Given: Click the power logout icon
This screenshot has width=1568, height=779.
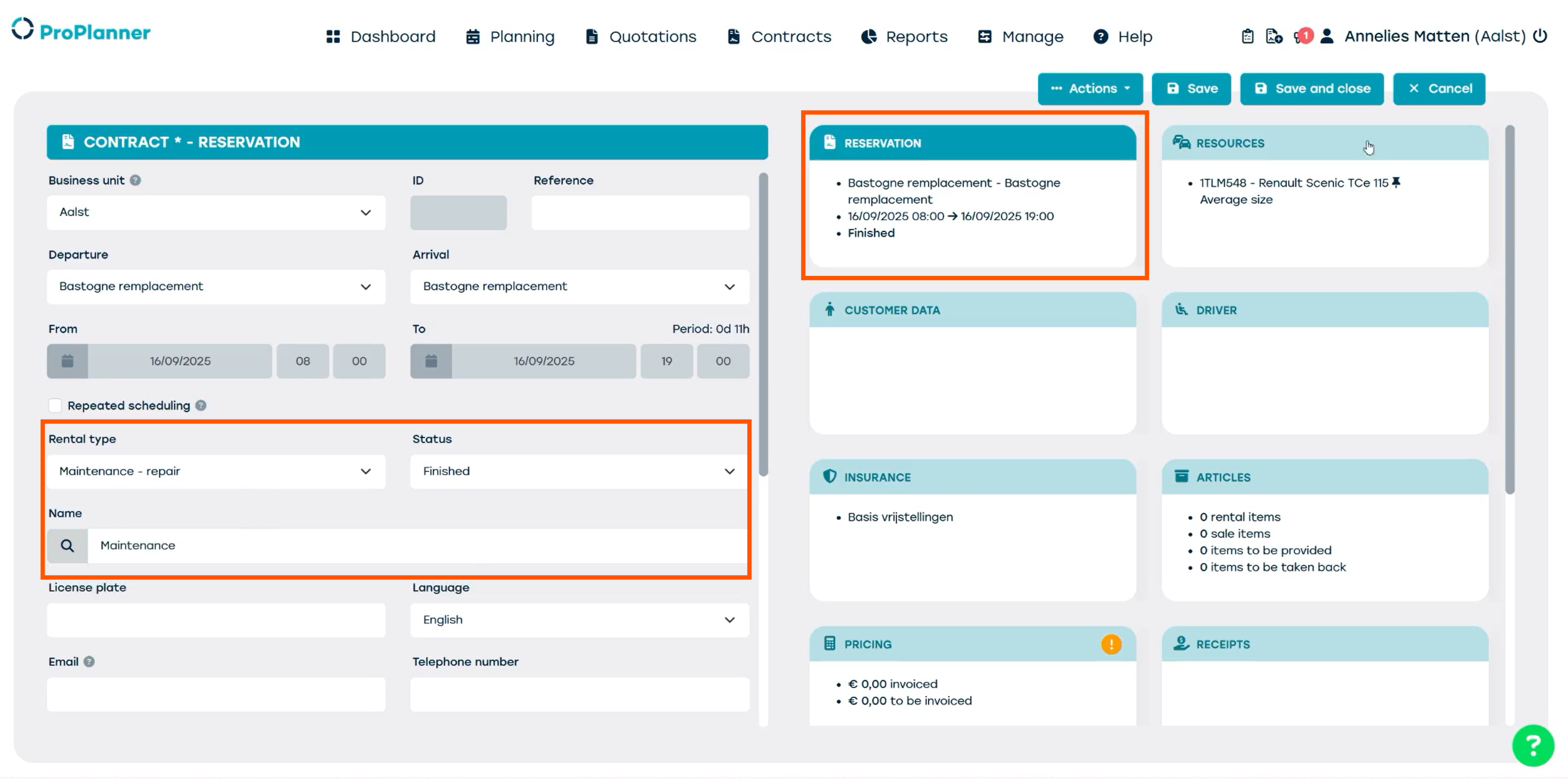Looking at the screenshot, I should tap(1540, 37).
